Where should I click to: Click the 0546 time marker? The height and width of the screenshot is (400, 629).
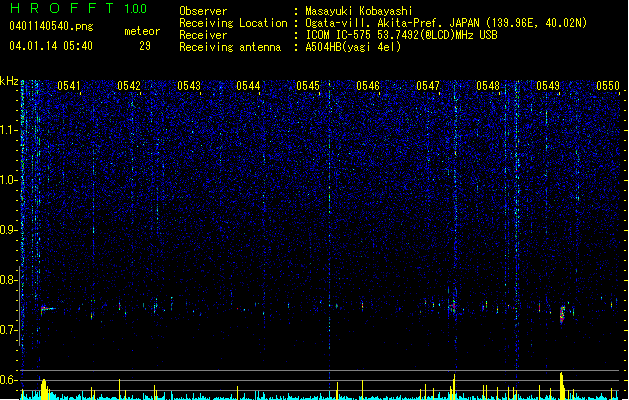pyautogui.click(x=368, y=86)
